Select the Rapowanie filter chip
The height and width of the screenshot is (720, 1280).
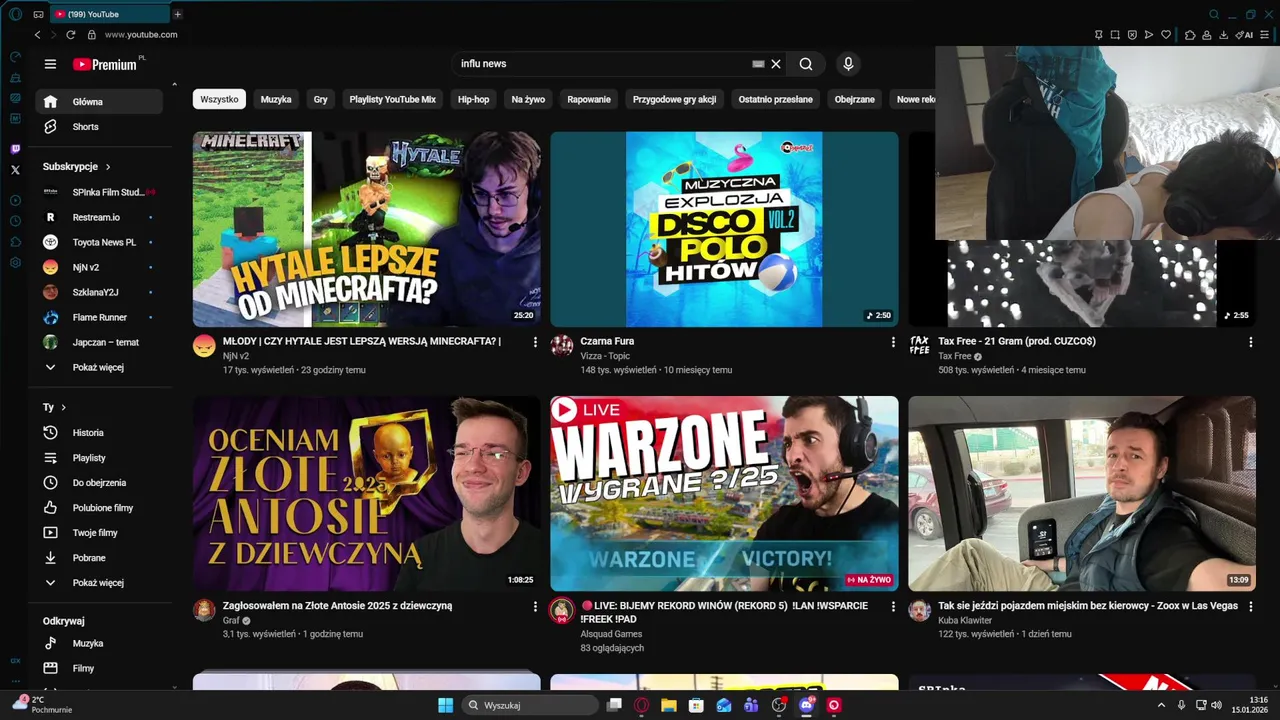(589, 100)
